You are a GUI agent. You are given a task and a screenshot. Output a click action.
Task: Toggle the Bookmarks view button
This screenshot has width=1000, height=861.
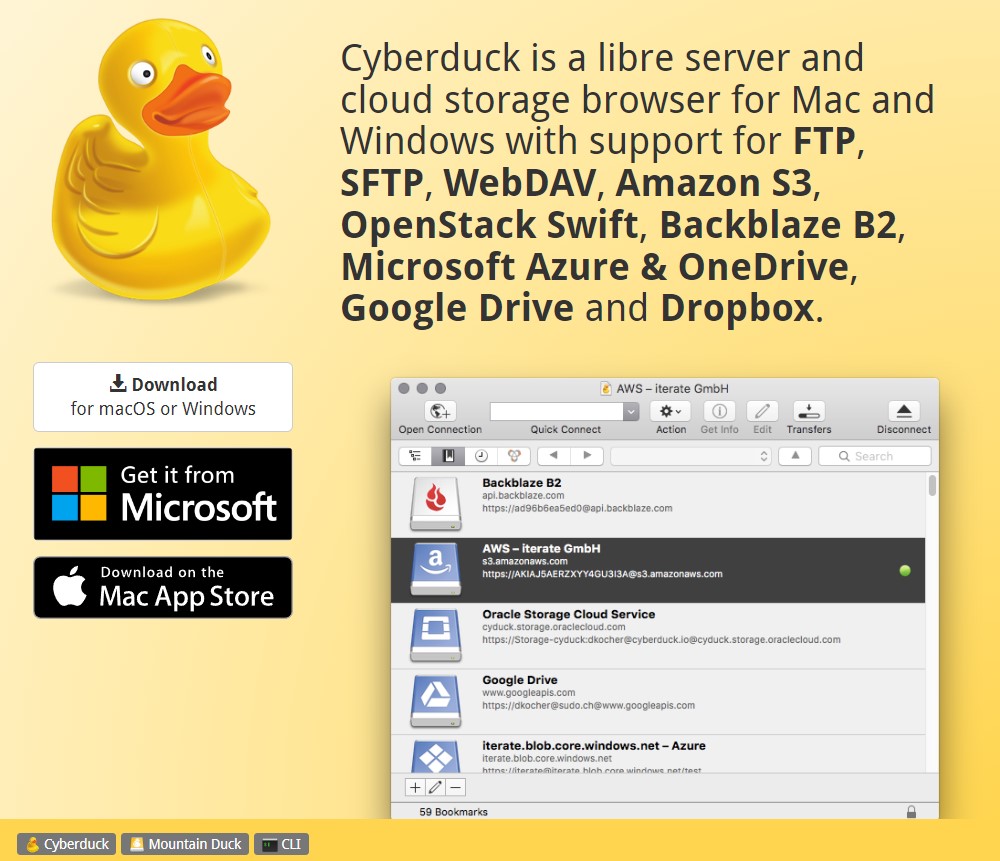coord(448,456)
